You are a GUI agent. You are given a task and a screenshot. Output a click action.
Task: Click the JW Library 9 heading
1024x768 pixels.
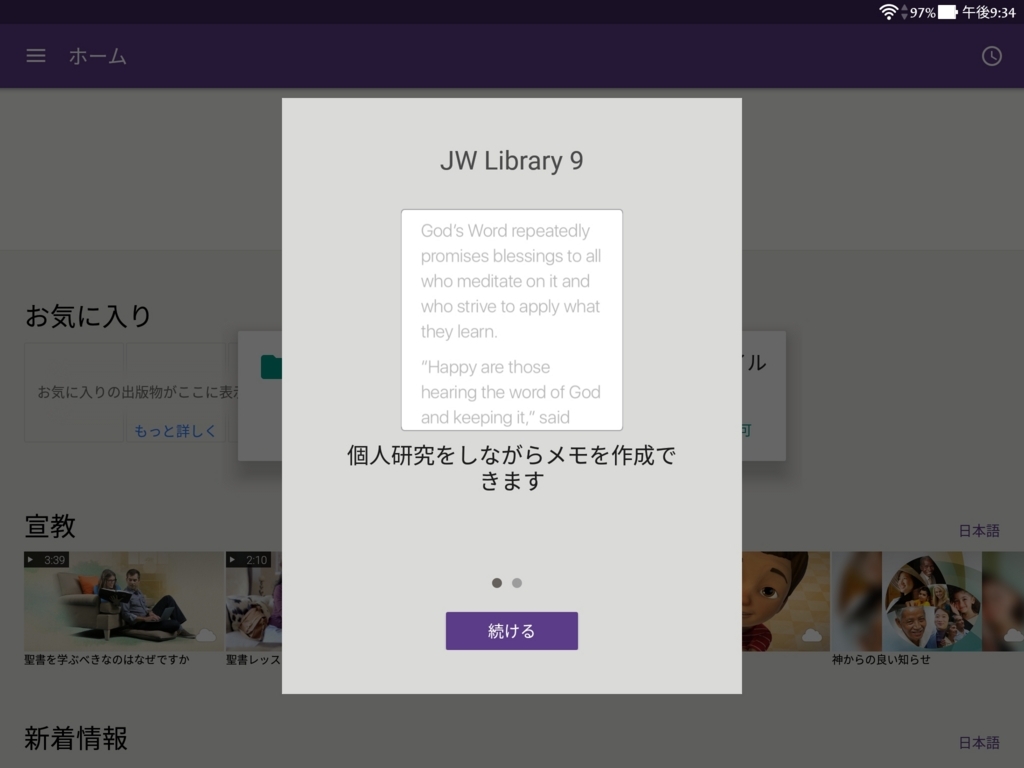[x=511, y=161]
